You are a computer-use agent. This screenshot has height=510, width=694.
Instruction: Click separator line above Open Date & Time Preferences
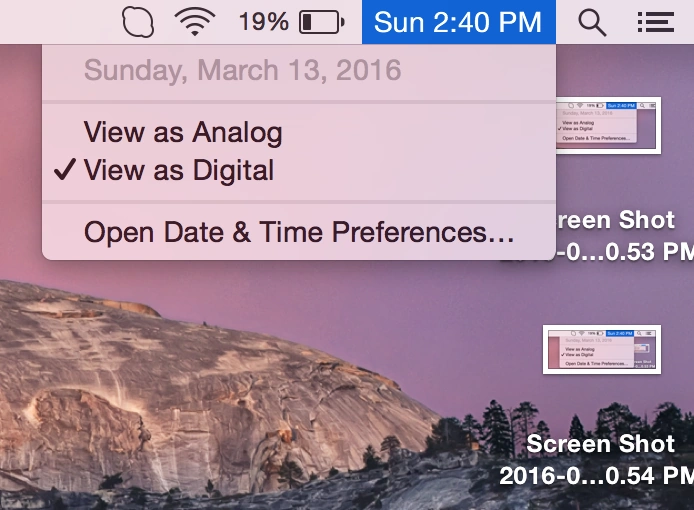(x=298, y=202)
